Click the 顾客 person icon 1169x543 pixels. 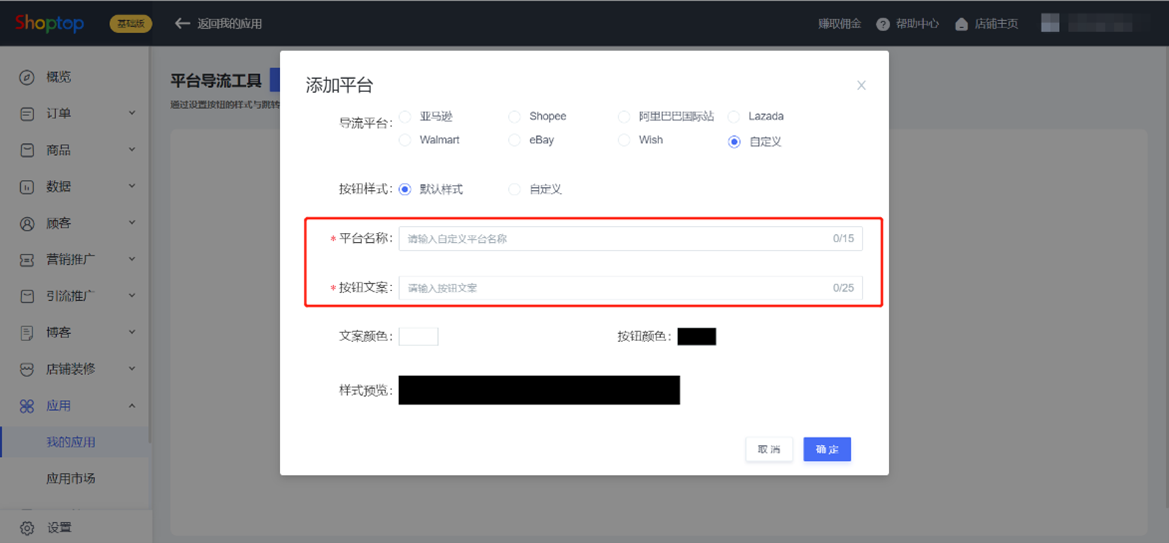coord(27,223)
